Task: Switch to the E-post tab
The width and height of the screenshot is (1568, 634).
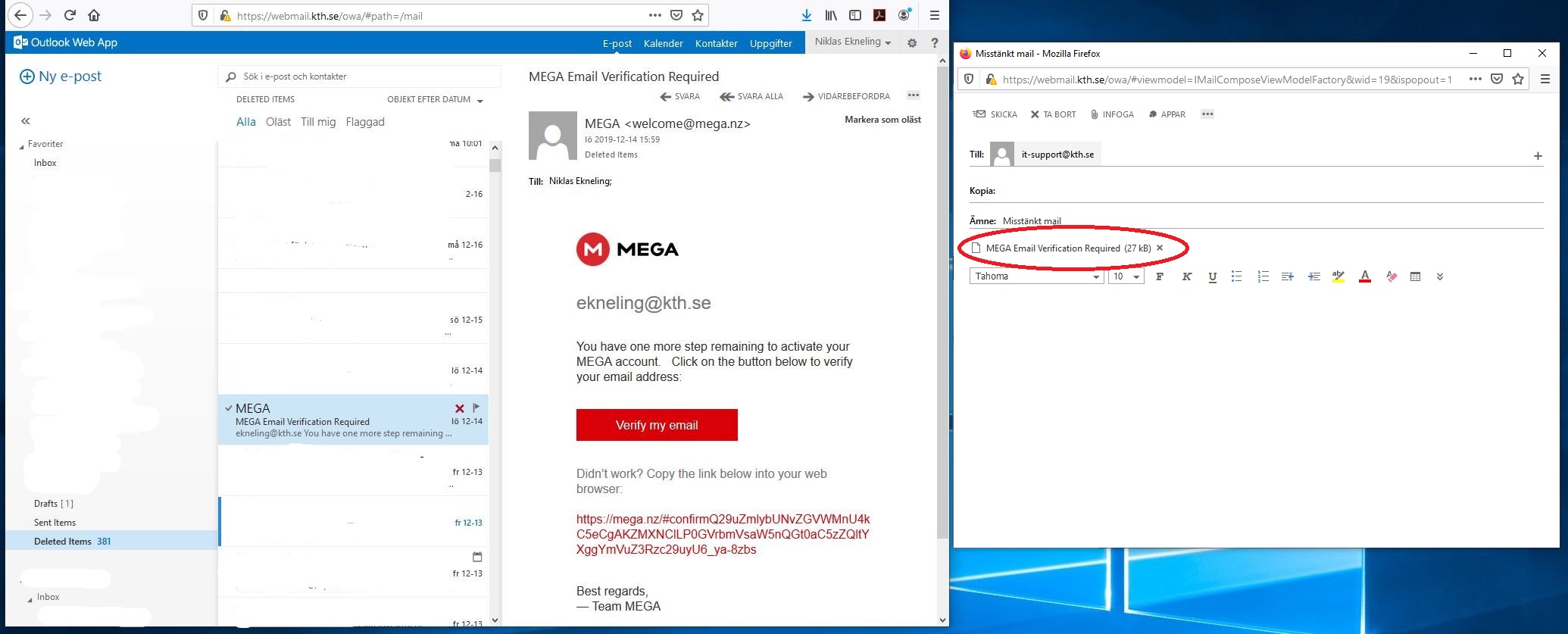Action: pyautogui.click(x=617, y=43)
